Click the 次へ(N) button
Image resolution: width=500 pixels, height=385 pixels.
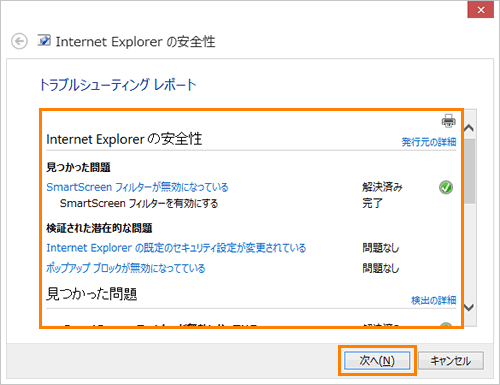(377, 361)
